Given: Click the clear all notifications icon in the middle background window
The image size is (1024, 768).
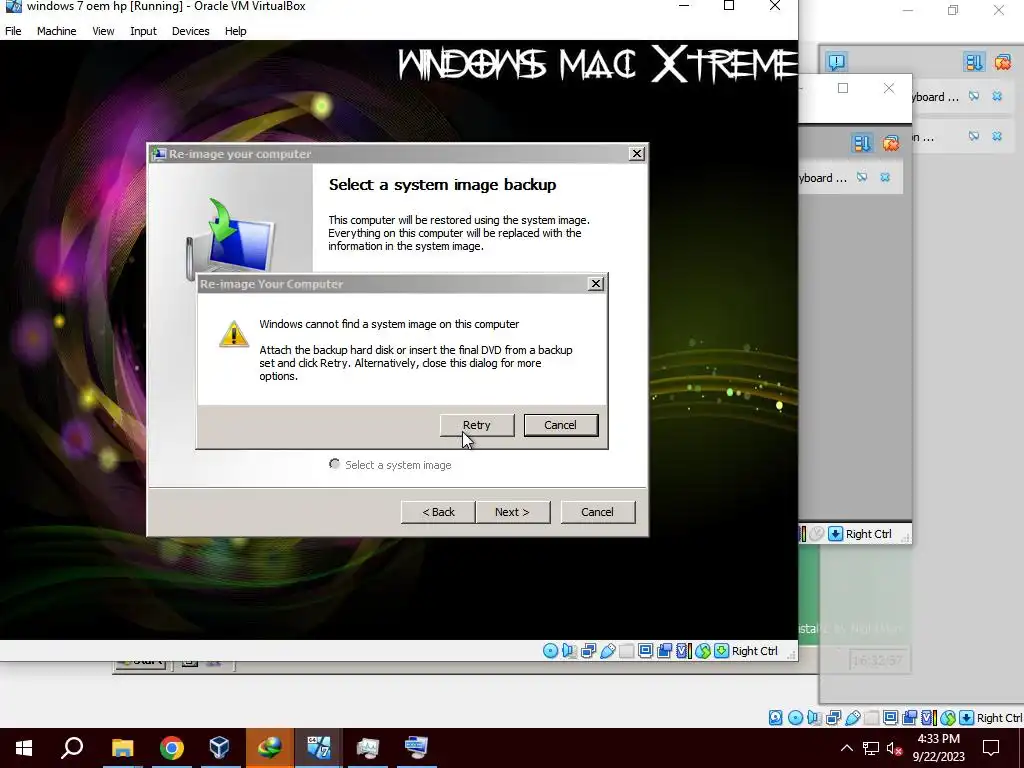Looking at the screenshot, I should pyautogui.click(x=891, y=143).
